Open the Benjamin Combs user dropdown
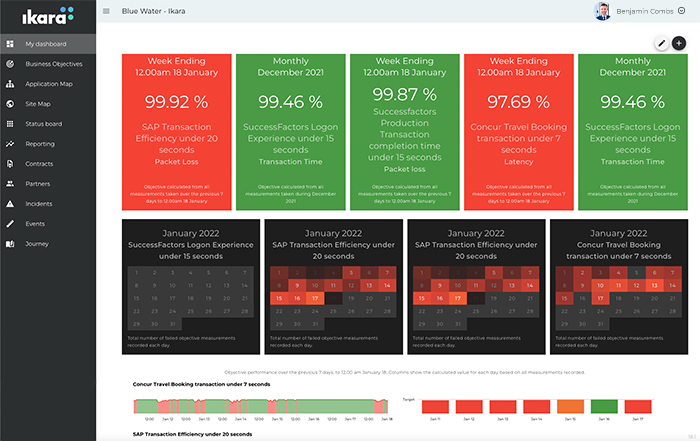 681,11
